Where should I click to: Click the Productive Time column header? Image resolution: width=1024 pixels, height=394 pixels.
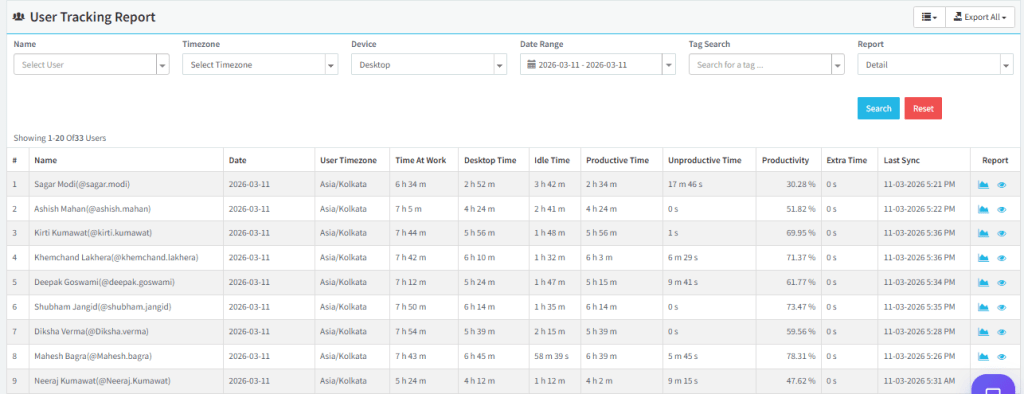(x=617, y=160)
